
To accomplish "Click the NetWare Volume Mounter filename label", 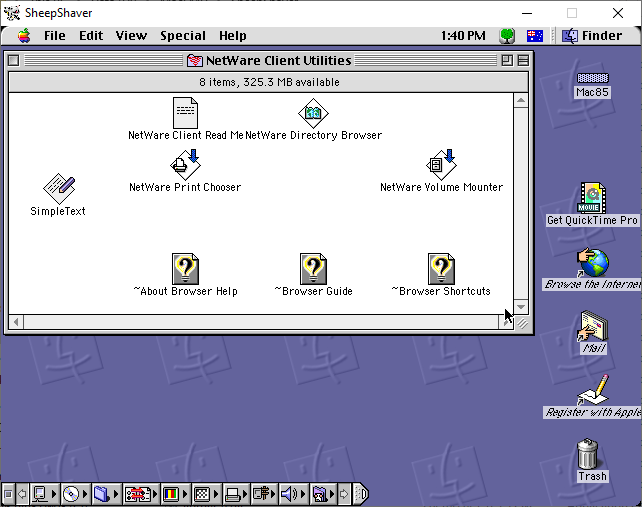I will point(441,187).
